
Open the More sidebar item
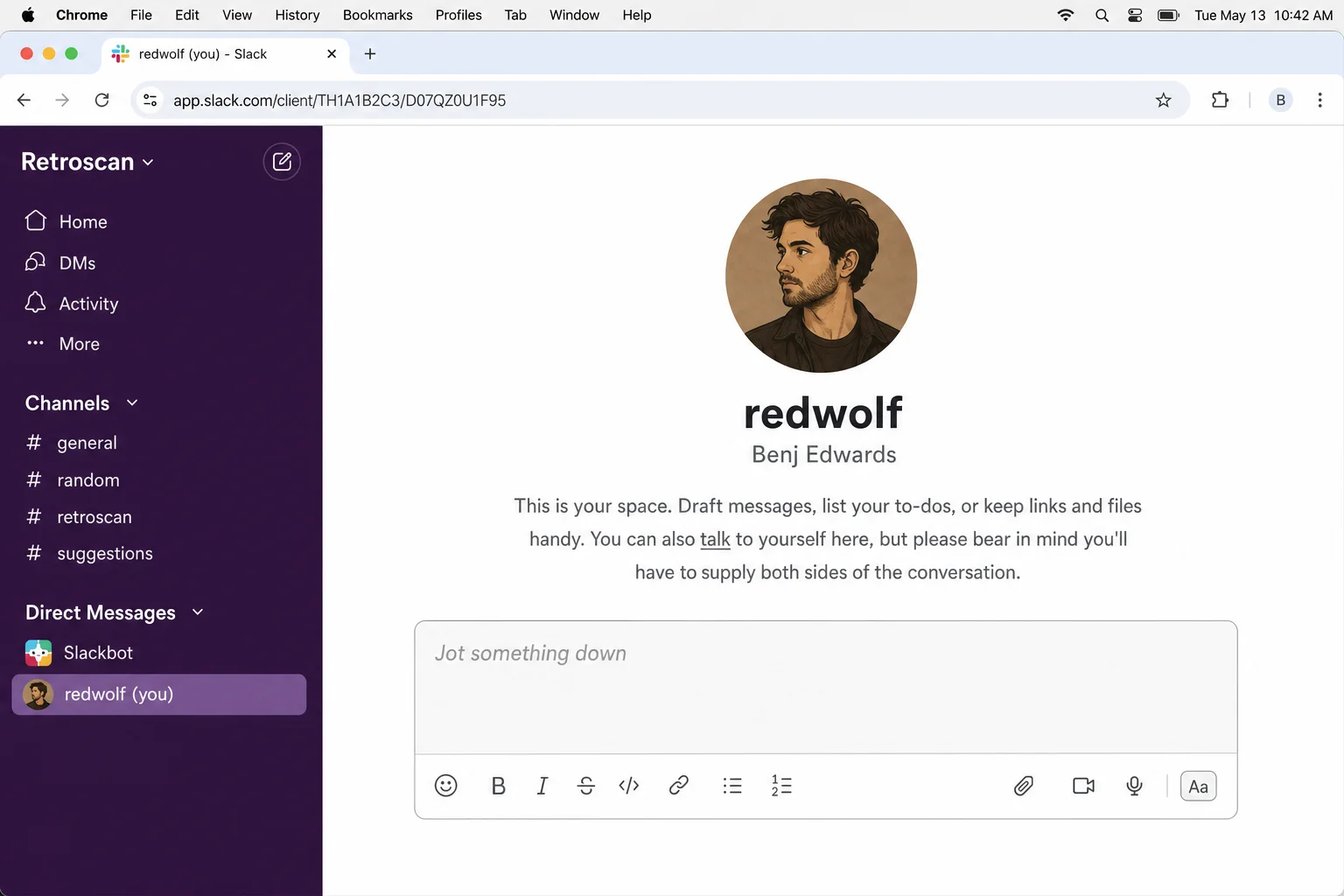pos(63,344)
